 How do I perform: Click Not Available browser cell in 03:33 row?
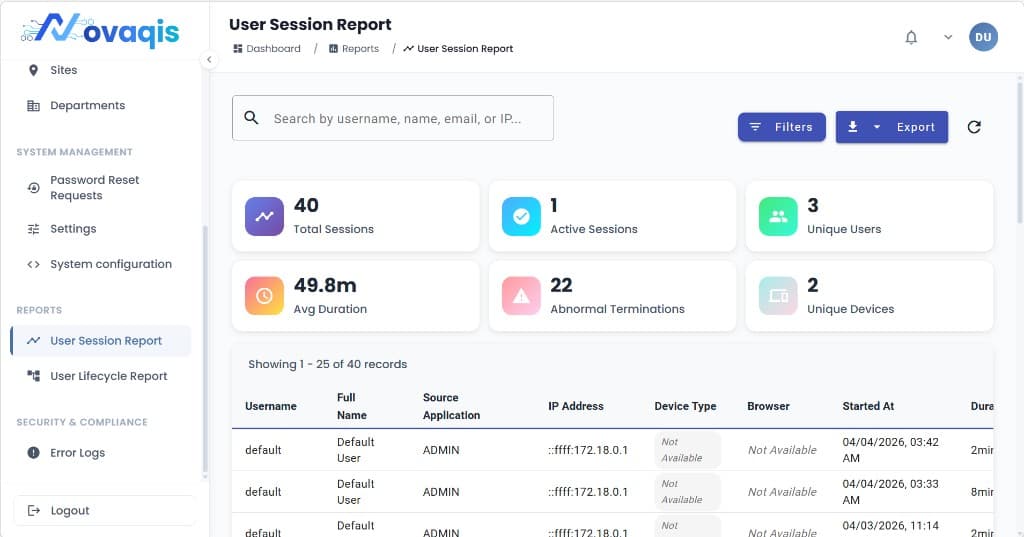[782, 491]
